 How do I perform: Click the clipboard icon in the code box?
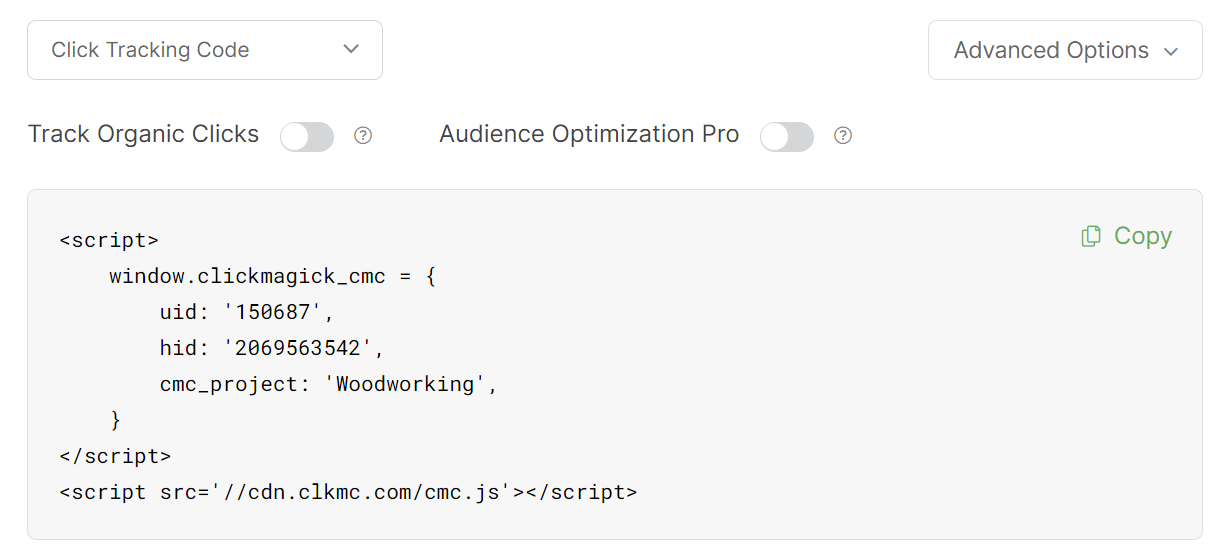tap(1091, 236)
